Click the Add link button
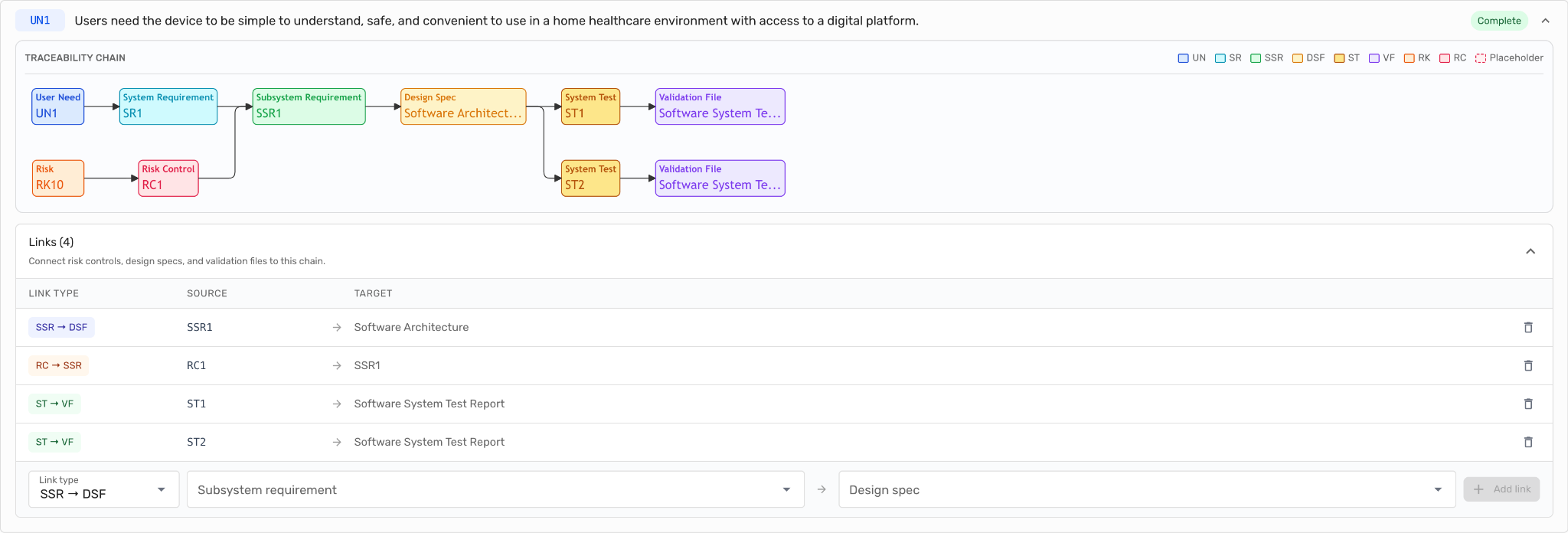The image size is (1568, 533). [1501, 489]
